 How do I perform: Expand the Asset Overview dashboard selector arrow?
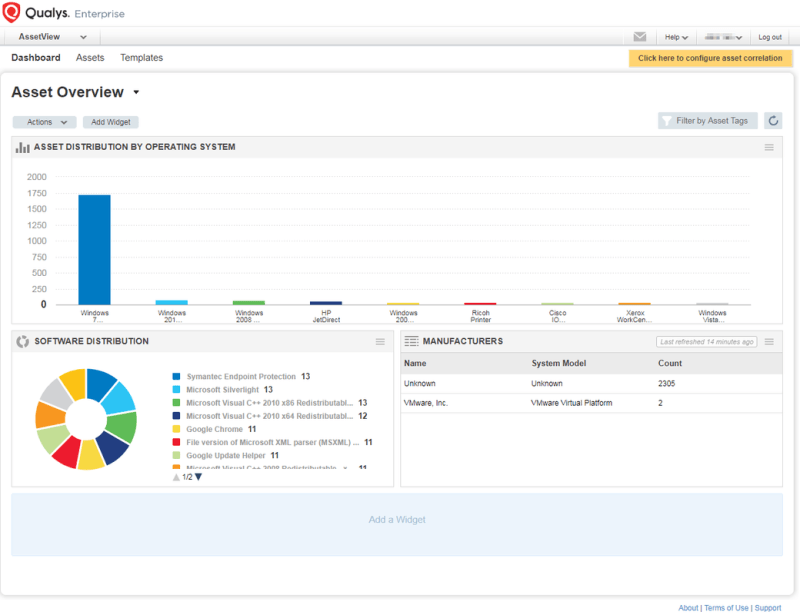136,92
